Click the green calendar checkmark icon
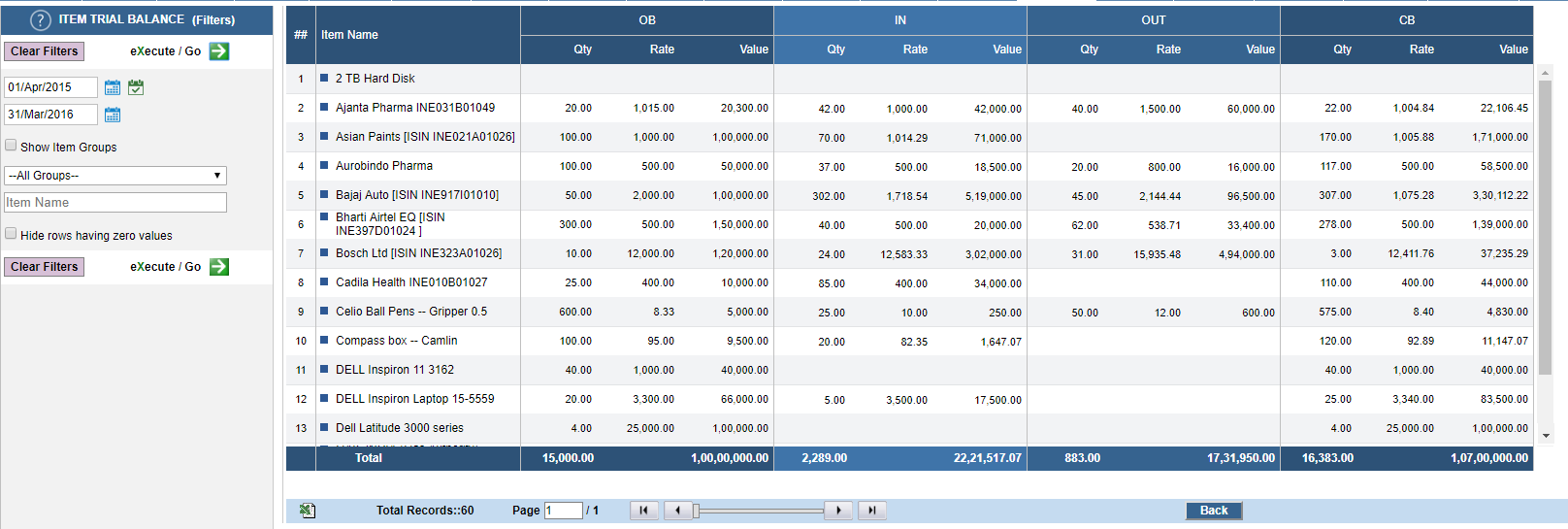The image size is (1568, 529). pos(136,87)
